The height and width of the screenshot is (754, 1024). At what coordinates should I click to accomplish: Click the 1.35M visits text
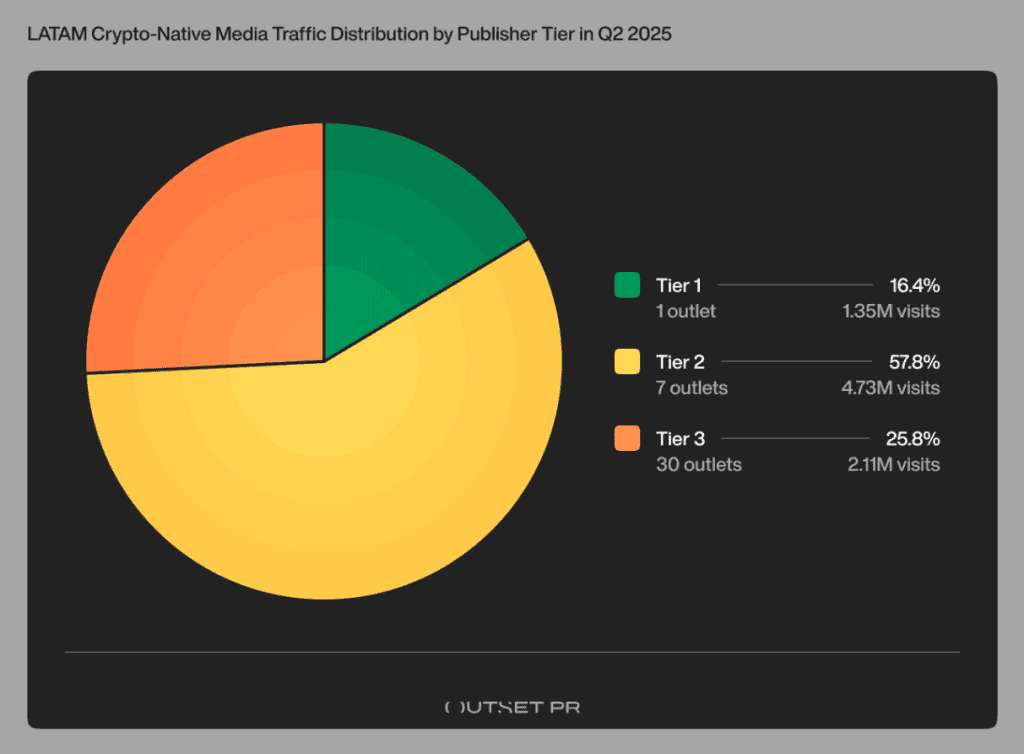891,311
